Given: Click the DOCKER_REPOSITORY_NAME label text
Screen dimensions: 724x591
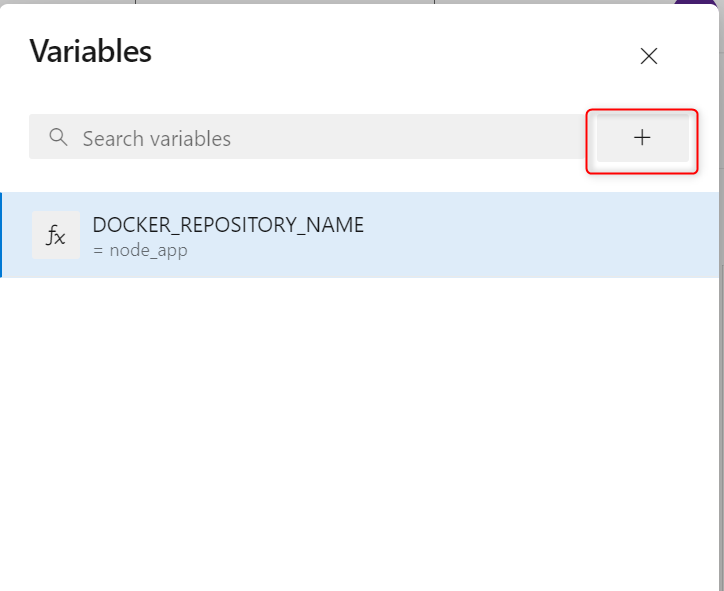Looking at the screenshot, I should 228,225.
